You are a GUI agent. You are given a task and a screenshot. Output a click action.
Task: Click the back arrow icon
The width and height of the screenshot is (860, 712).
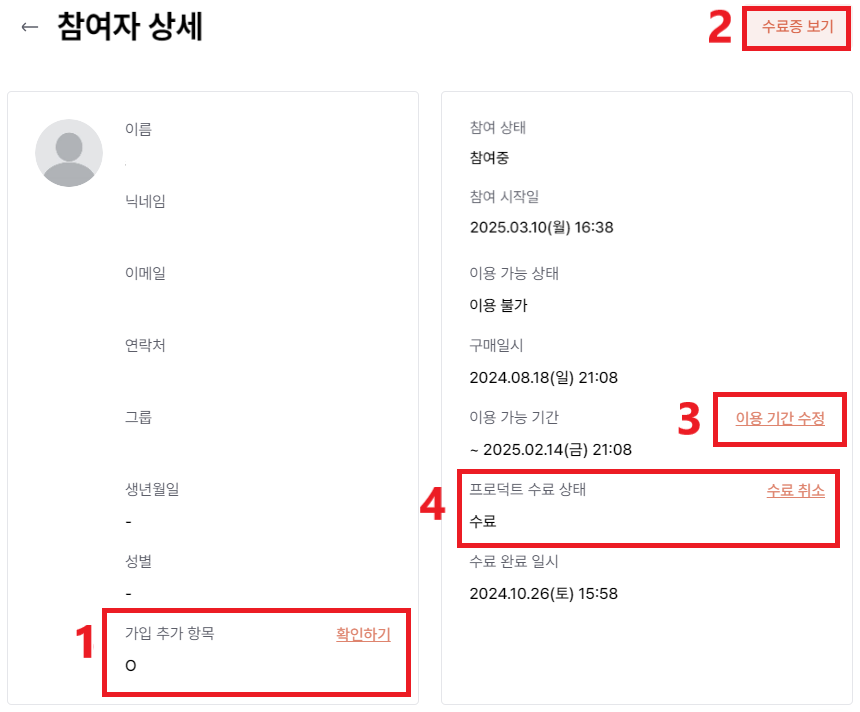point(30,27)
